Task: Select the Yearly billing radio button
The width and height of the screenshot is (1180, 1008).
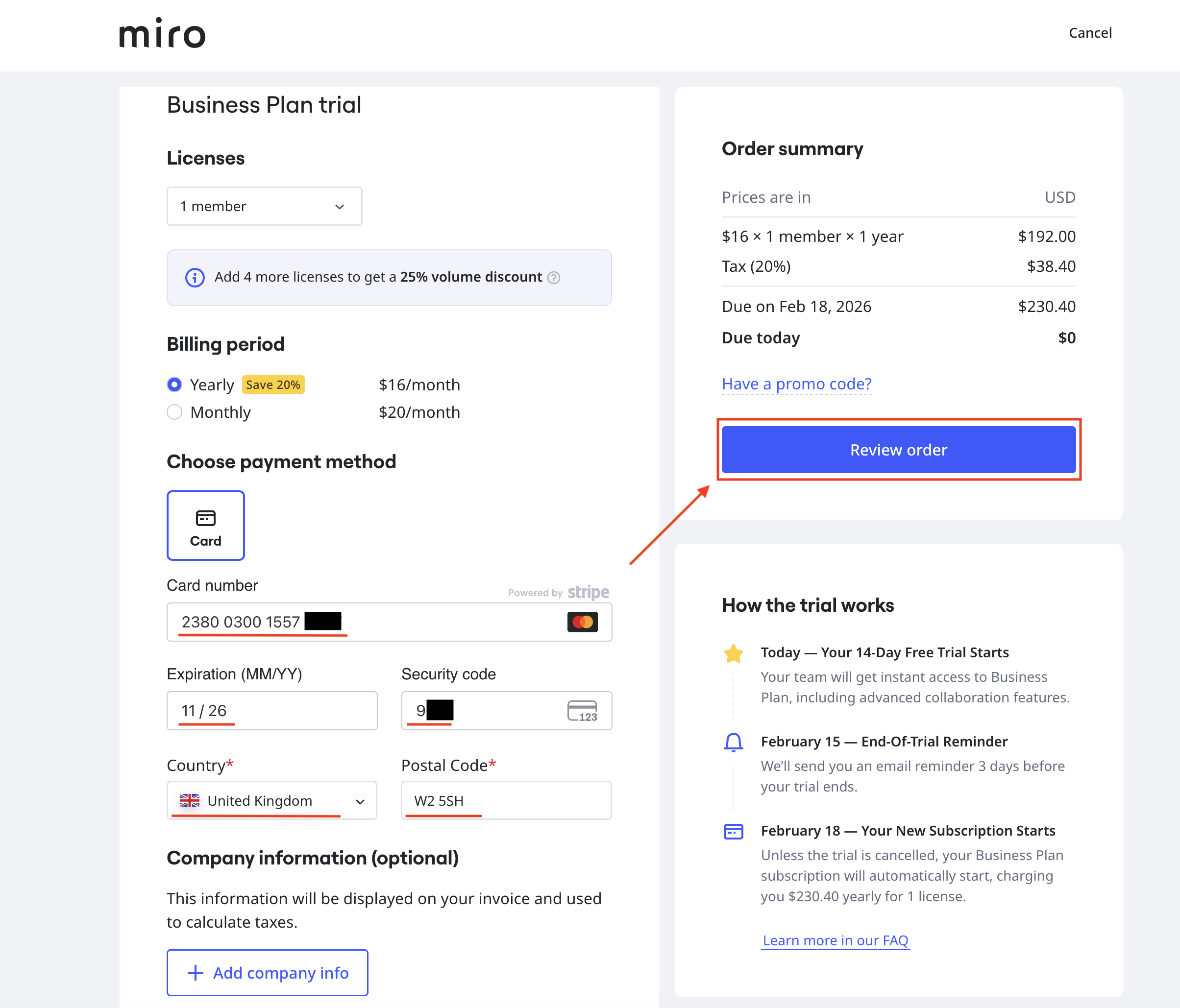Action: point(175,385)
